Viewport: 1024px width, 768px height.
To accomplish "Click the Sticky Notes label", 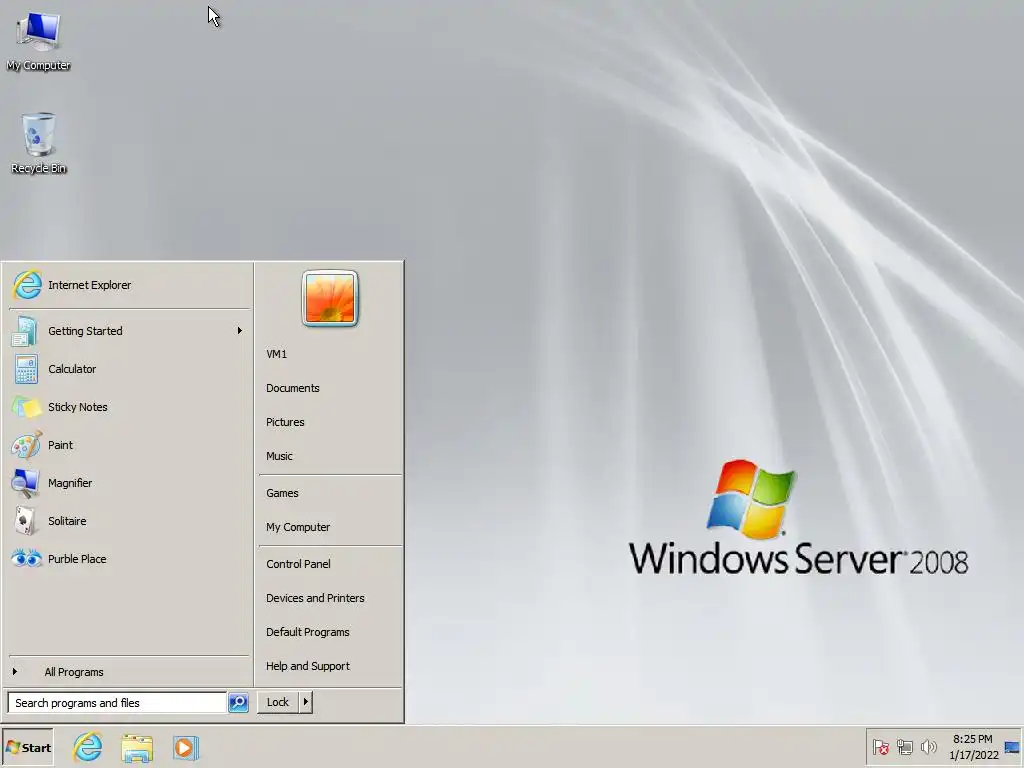I will coord(78,407).
